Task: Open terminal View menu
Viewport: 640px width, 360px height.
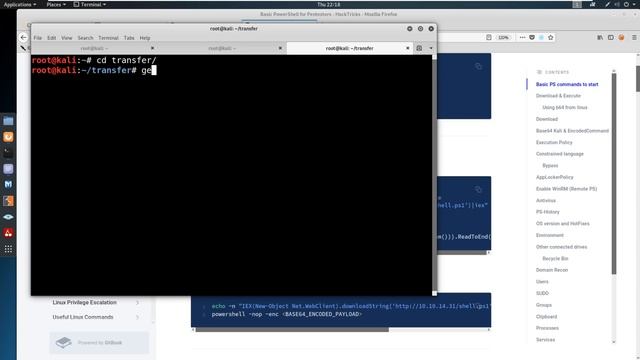Action: [67, 38]
